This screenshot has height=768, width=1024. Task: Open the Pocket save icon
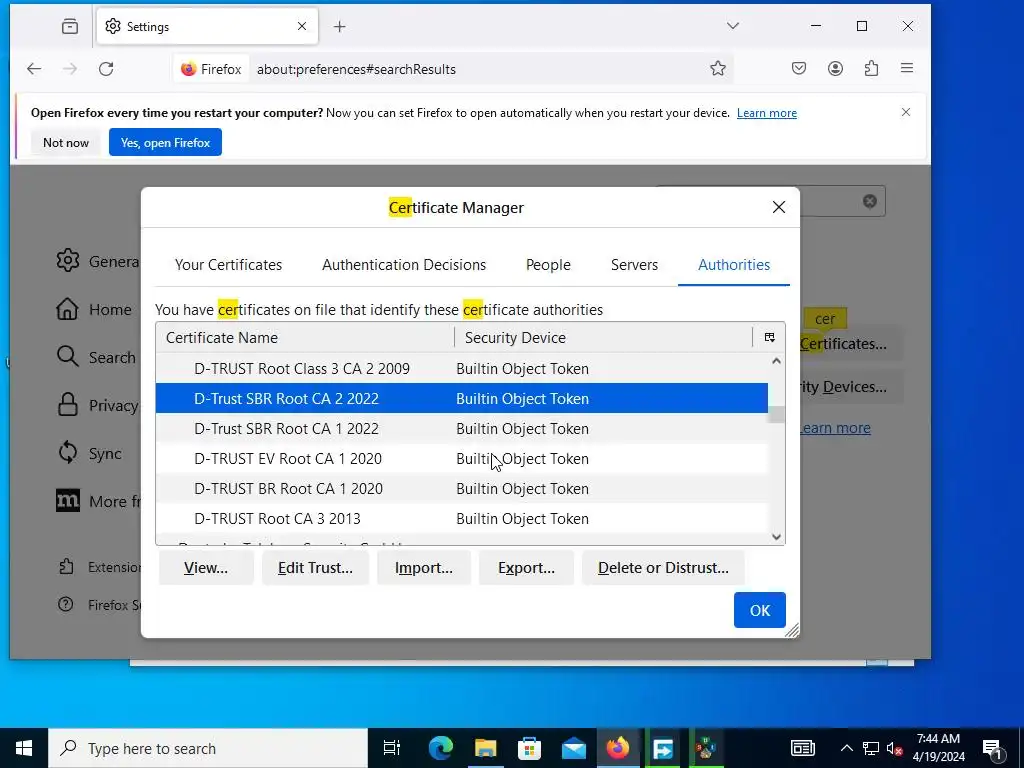[x=799, y=69]
